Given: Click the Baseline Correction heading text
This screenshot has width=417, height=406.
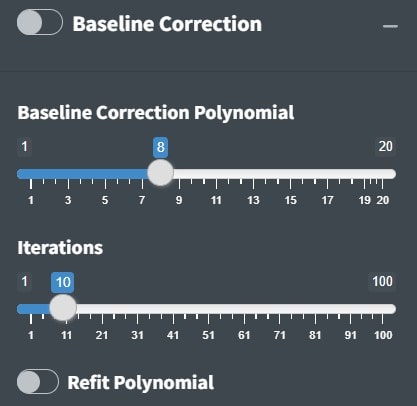Looking at the screenshot, I should pos(167,24).
